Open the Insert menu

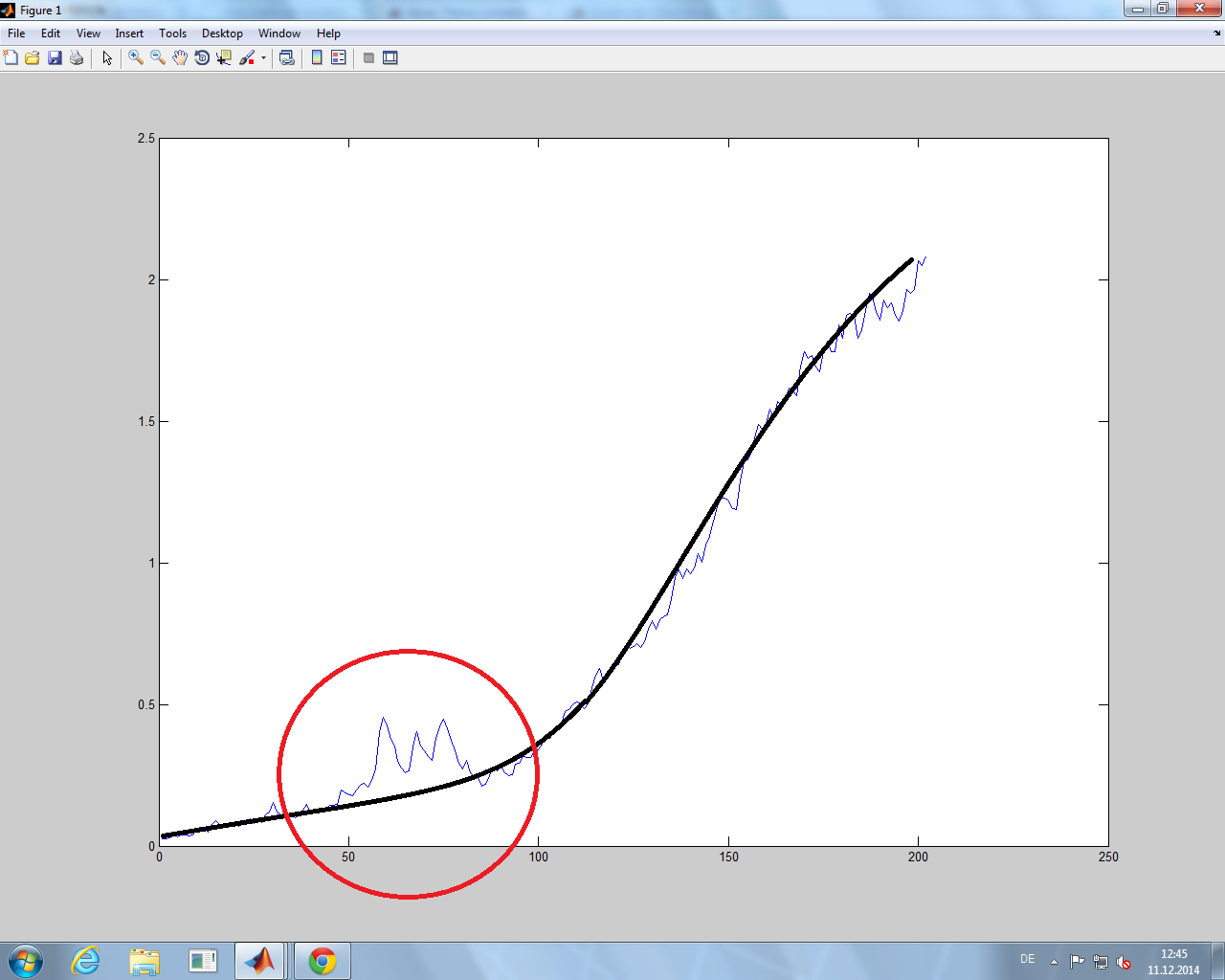[129, 33]
